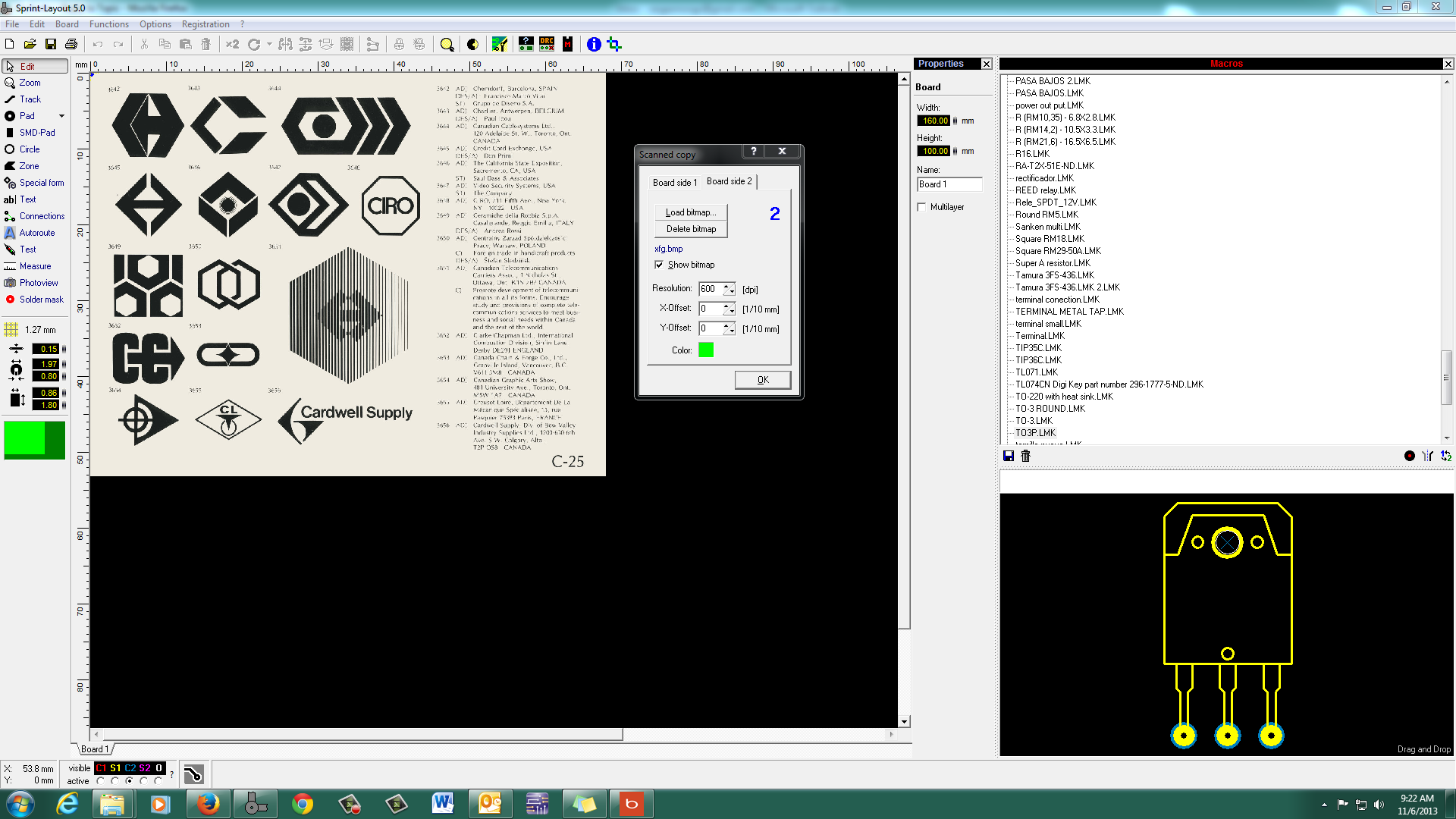
Task: Click the xfg.bmp file link
Action: [x=668, y=249]
